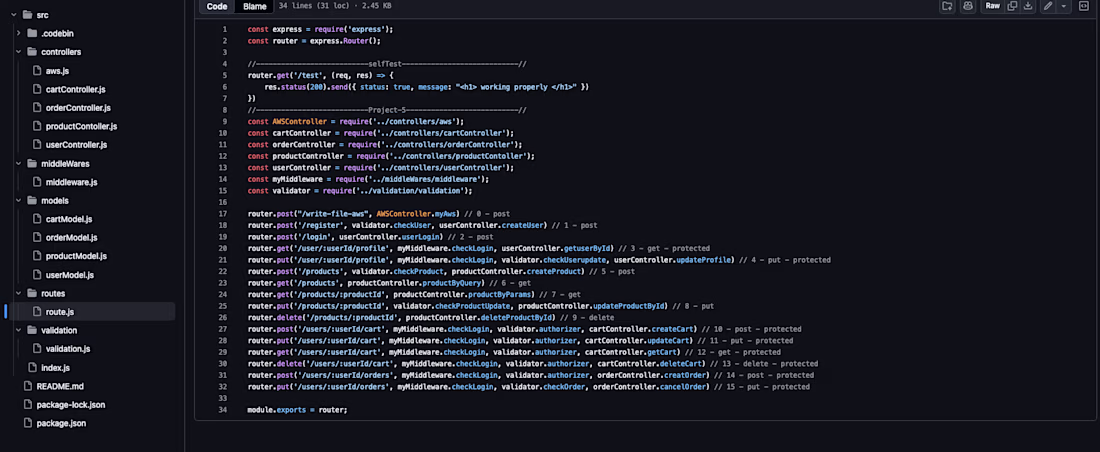Open orderModel.js in the file tree
Screen dimensions: 1100x452
tap(72, 238)
